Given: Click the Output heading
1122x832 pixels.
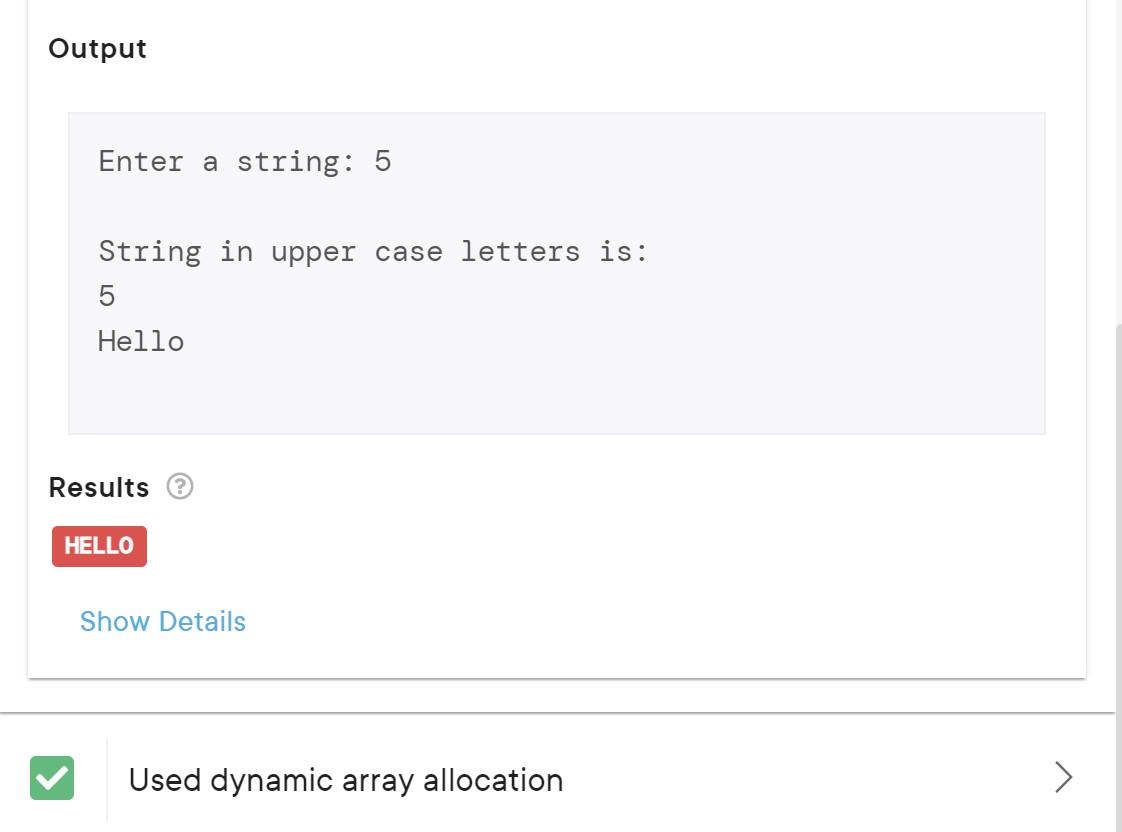Looking at the screenshot, I should pos(97,49).
